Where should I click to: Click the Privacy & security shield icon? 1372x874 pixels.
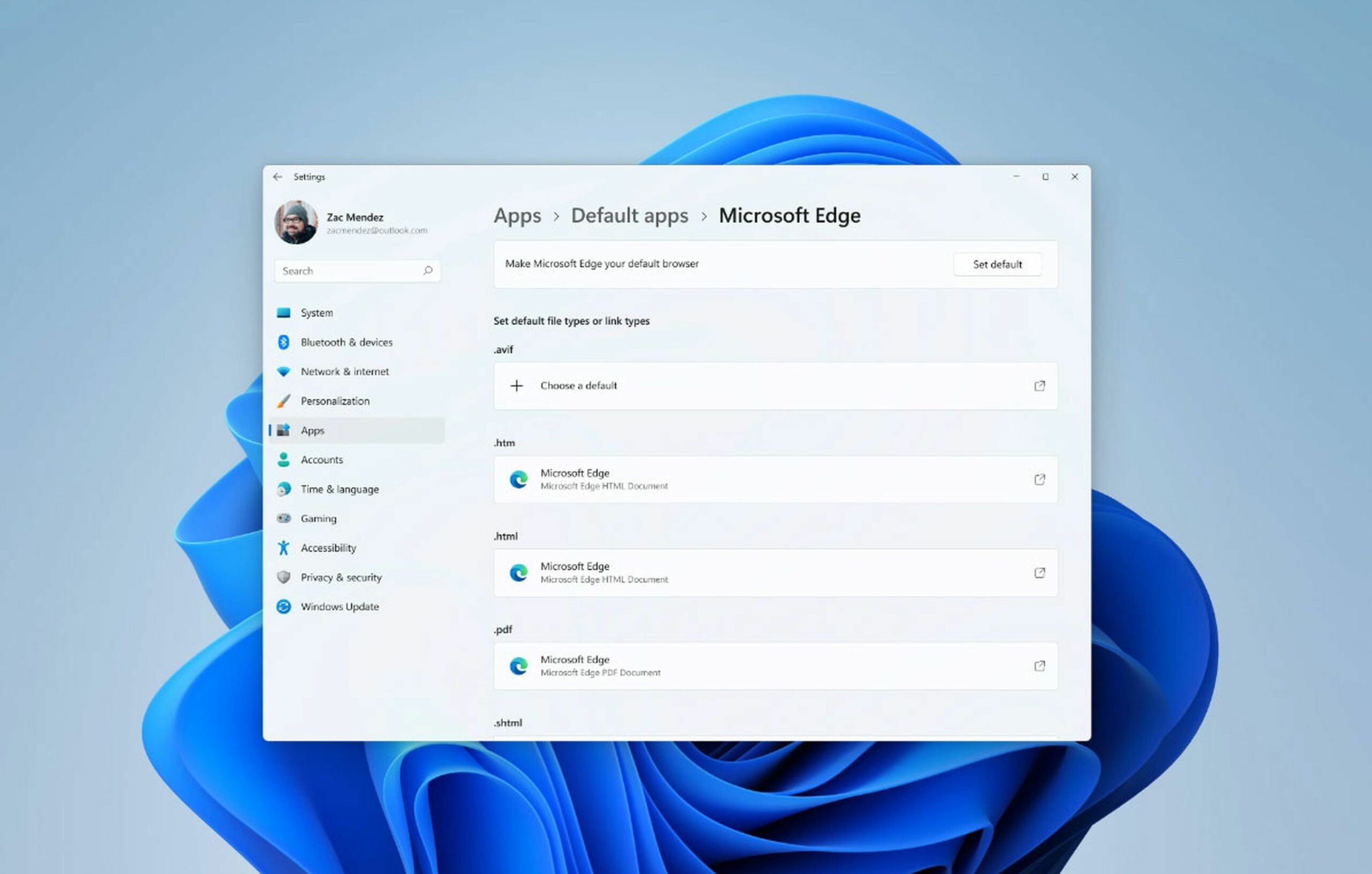(x=284, y=577)
